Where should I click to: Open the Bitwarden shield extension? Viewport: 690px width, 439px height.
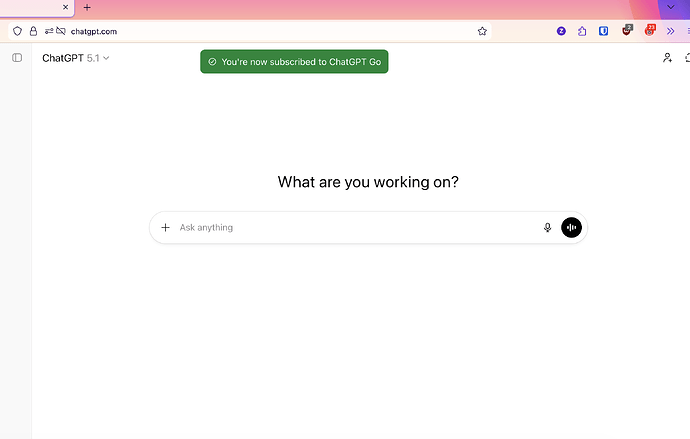click(x=603, y=31)
